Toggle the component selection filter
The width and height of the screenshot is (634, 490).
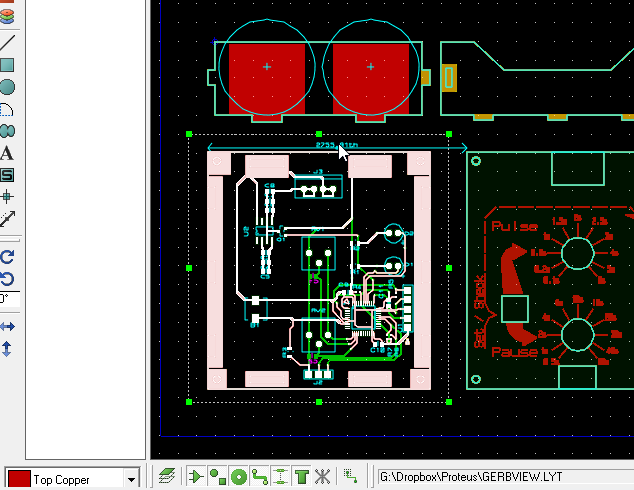(x=195, y=477)
